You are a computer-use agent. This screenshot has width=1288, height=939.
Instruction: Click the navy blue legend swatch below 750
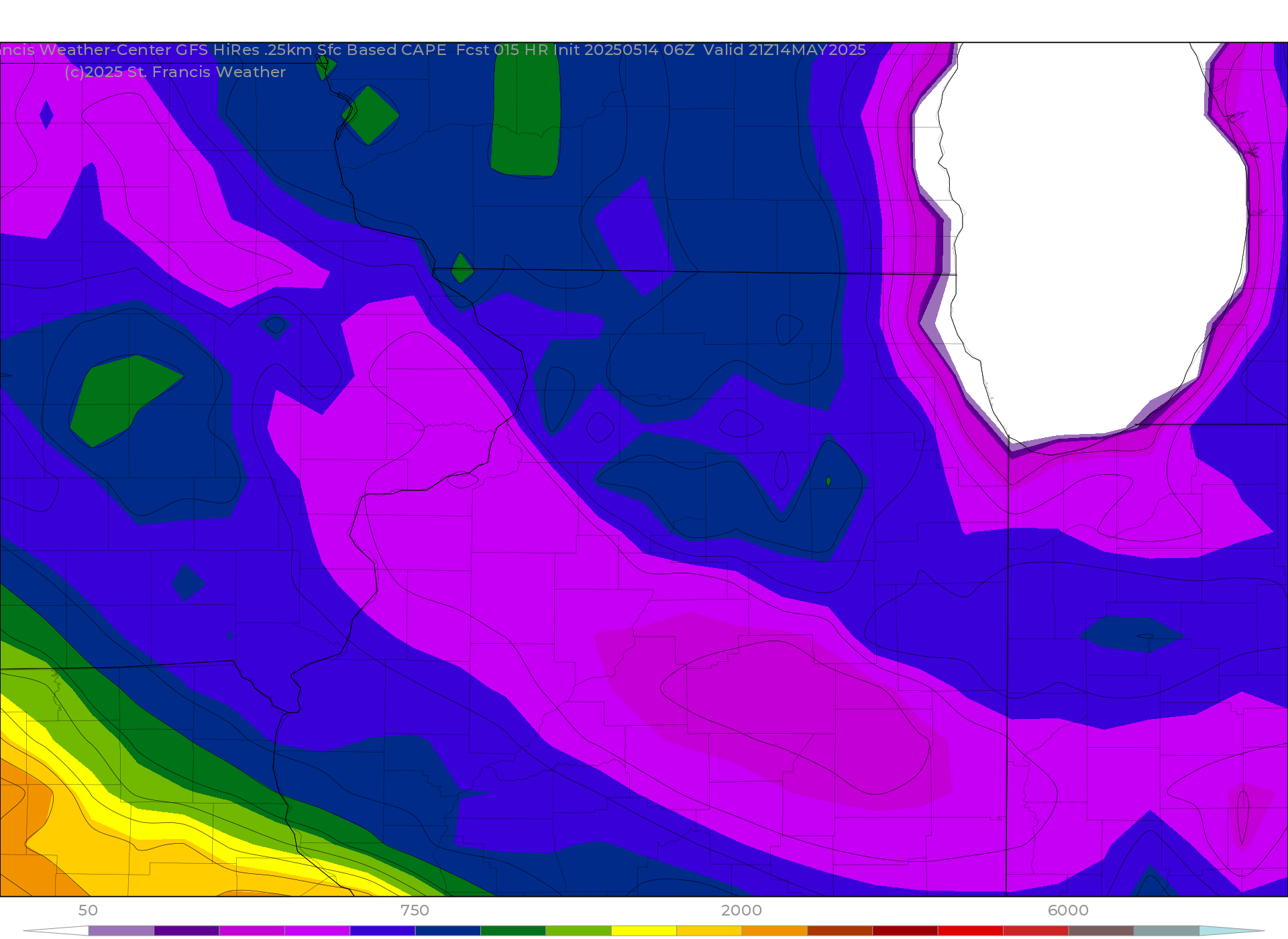(447, 931)
